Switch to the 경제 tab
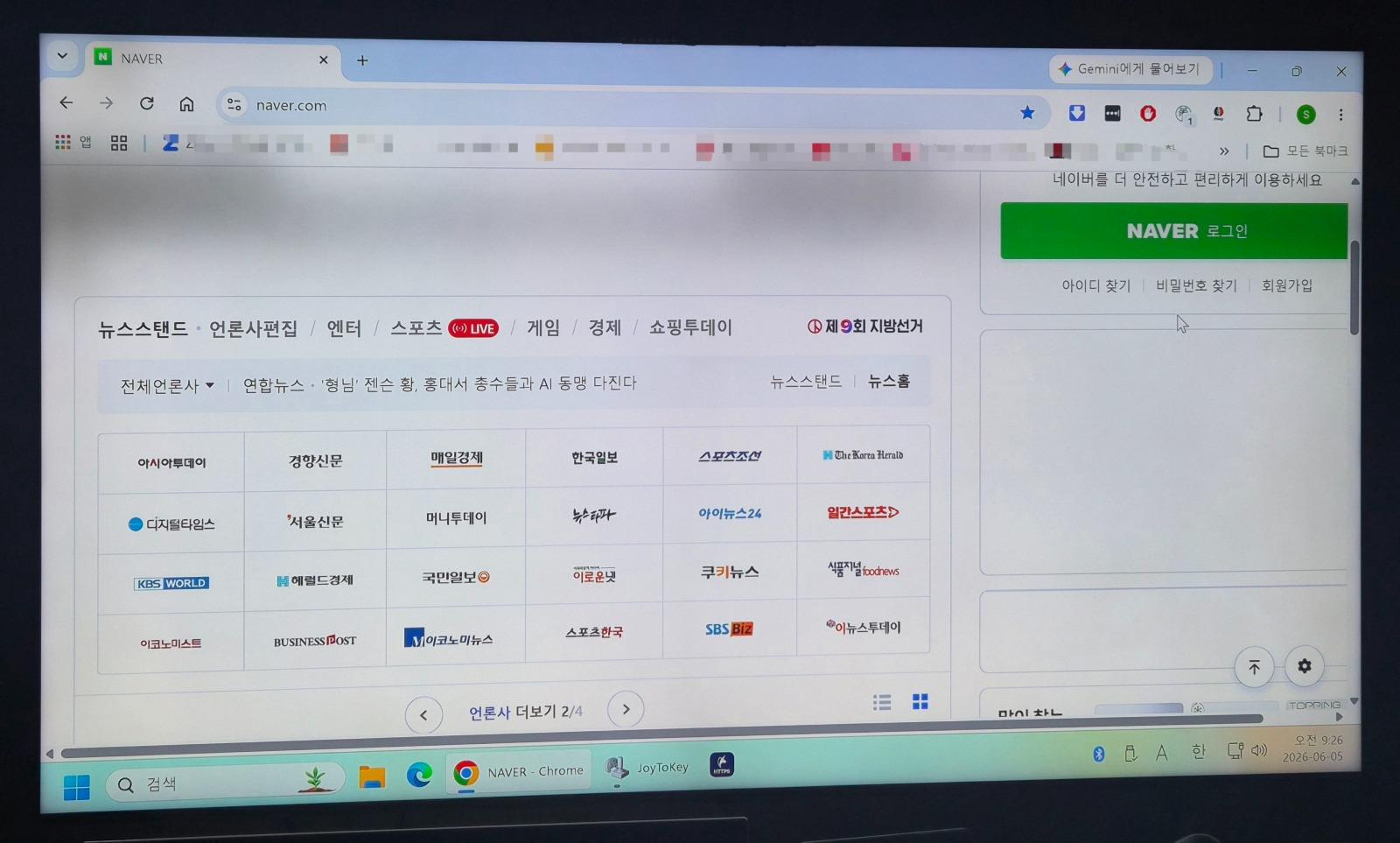 coord(605,327)
